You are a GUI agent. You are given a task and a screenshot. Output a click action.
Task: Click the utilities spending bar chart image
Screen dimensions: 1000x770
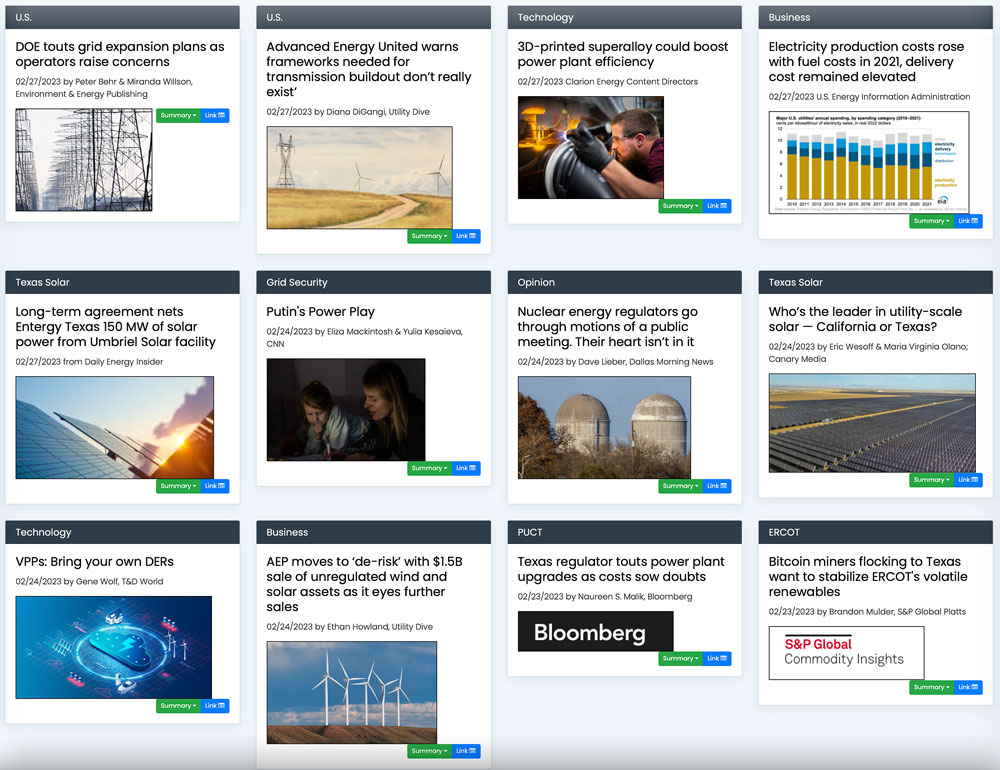click(869, 163)
